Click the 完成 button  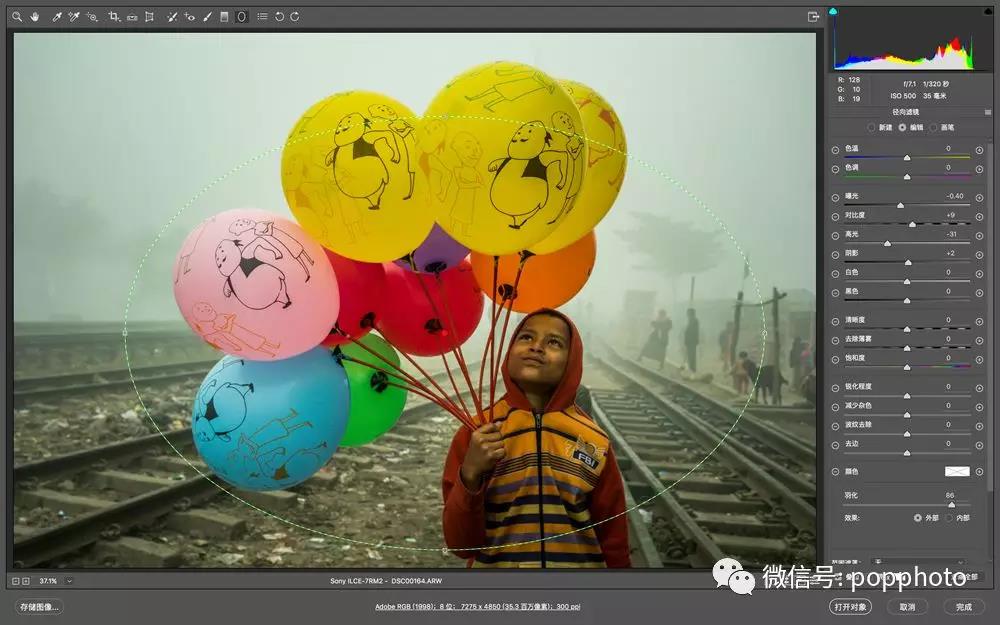point(964,607)
